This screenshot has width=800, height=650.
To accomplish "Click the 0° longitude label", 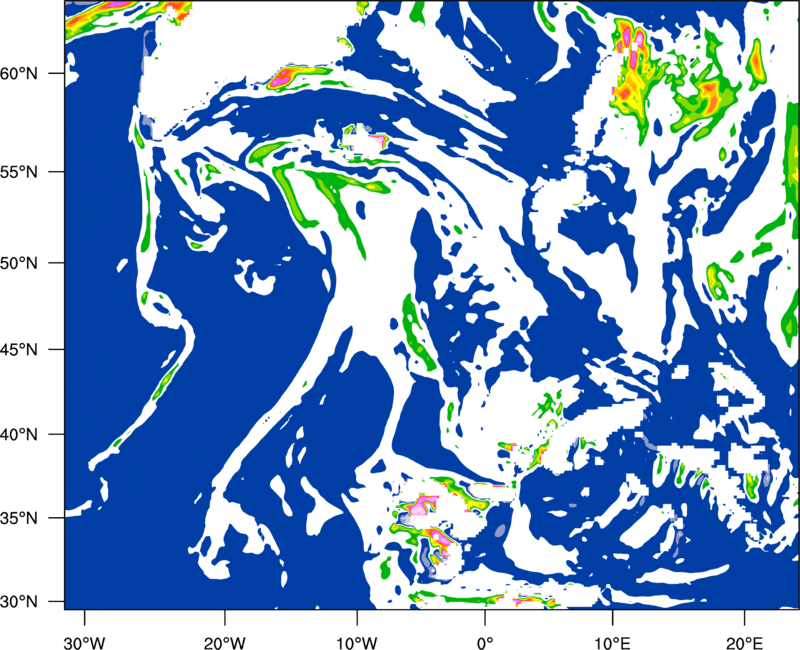I will pyautogui.click(x=485, y=643).
